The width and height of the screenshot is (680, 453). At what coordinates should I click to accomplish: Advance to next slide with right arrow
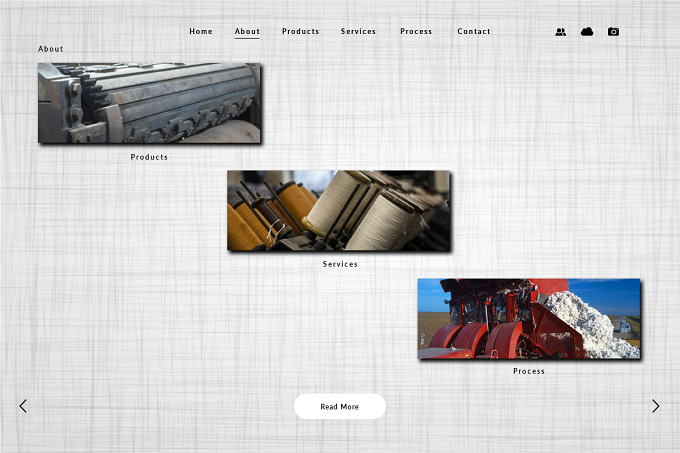coord(656,406)
